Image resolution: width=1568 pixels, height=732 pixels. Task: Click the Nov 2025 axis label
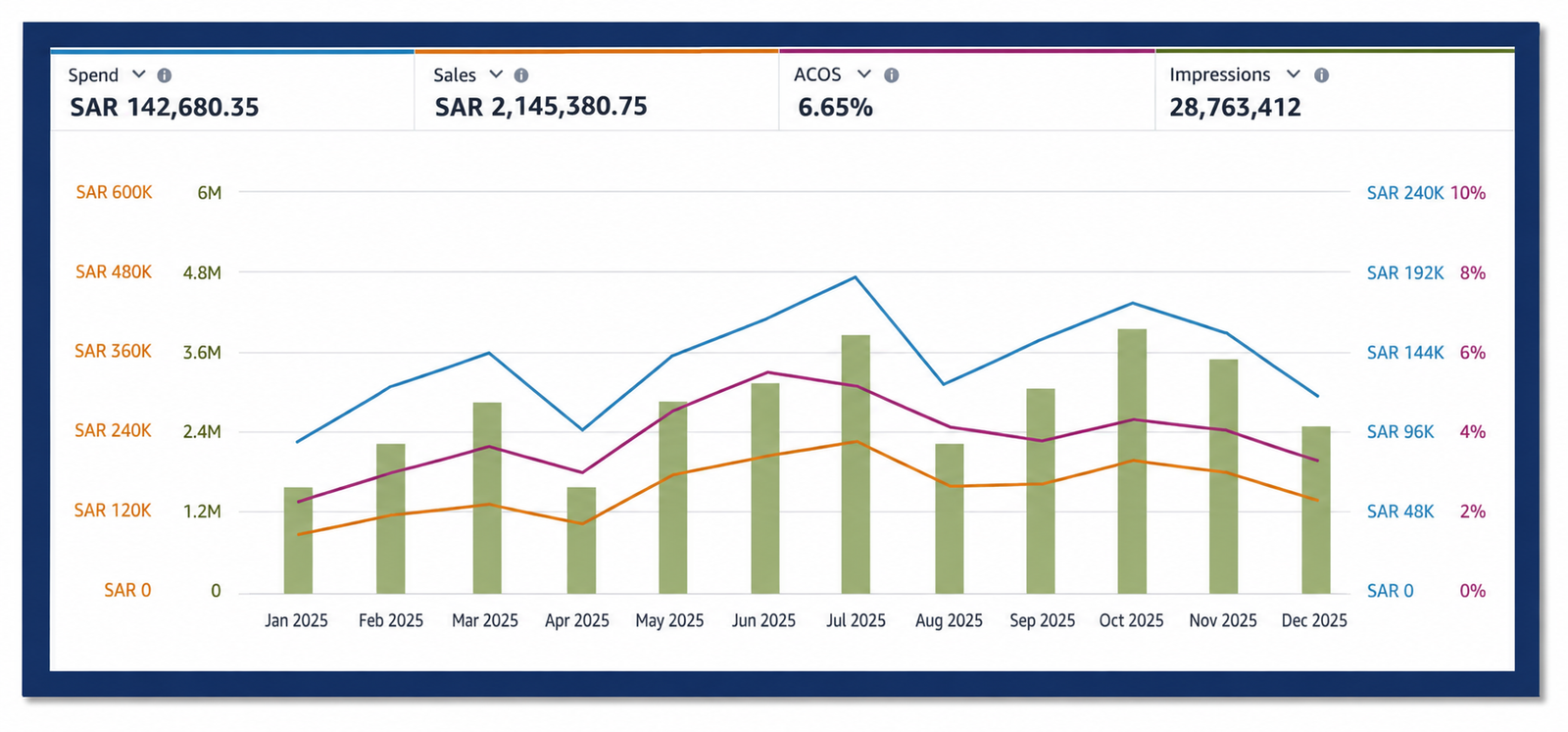(1223, 620)
